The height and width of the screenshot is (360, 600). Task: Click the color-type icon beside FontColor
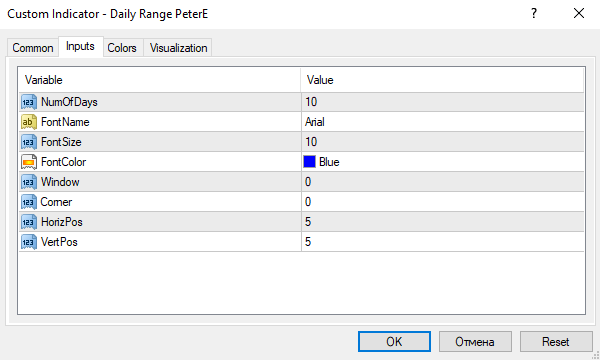(29, 162)
